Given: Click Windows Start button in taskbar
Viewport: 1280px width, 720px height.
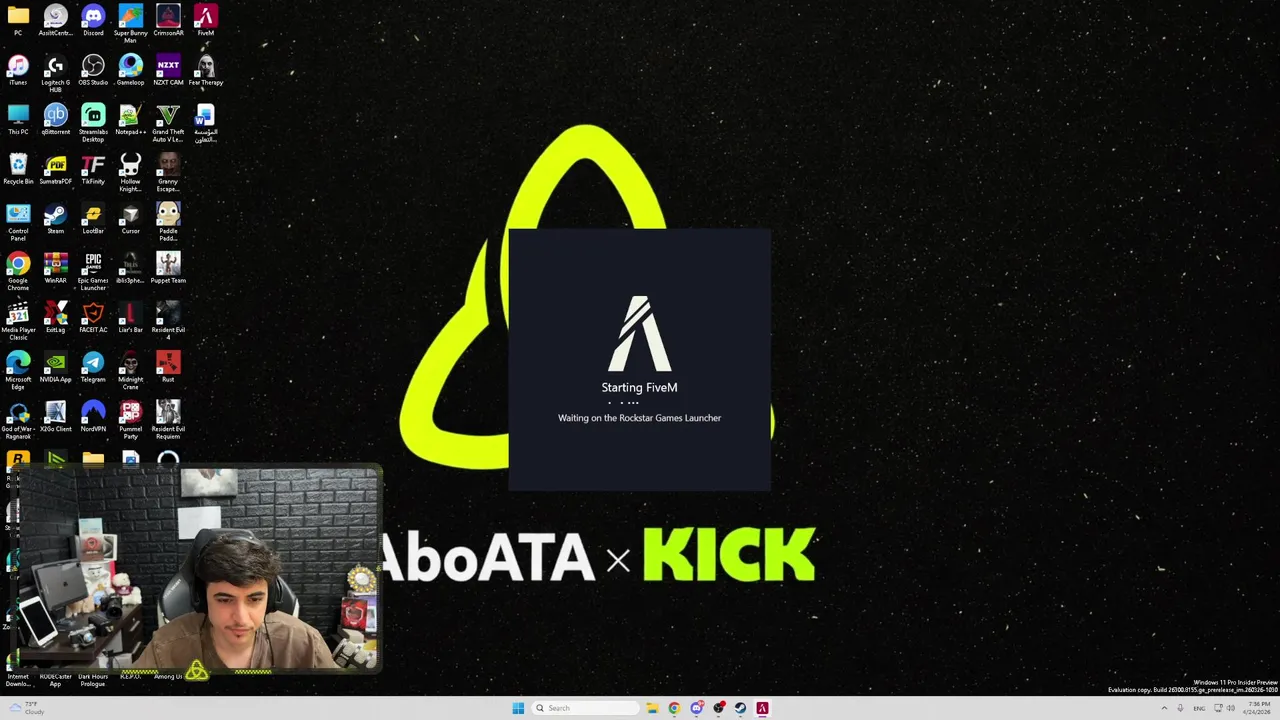Looking at the screenshot, I should 518,708.
